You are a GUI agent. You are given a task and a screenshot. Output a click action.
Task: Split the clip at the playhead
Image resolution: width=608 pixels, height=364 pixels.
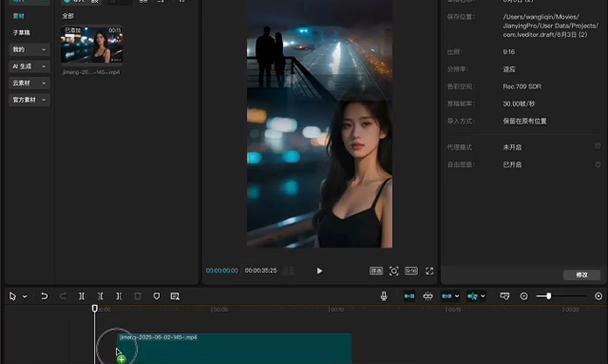click(81, 296)
